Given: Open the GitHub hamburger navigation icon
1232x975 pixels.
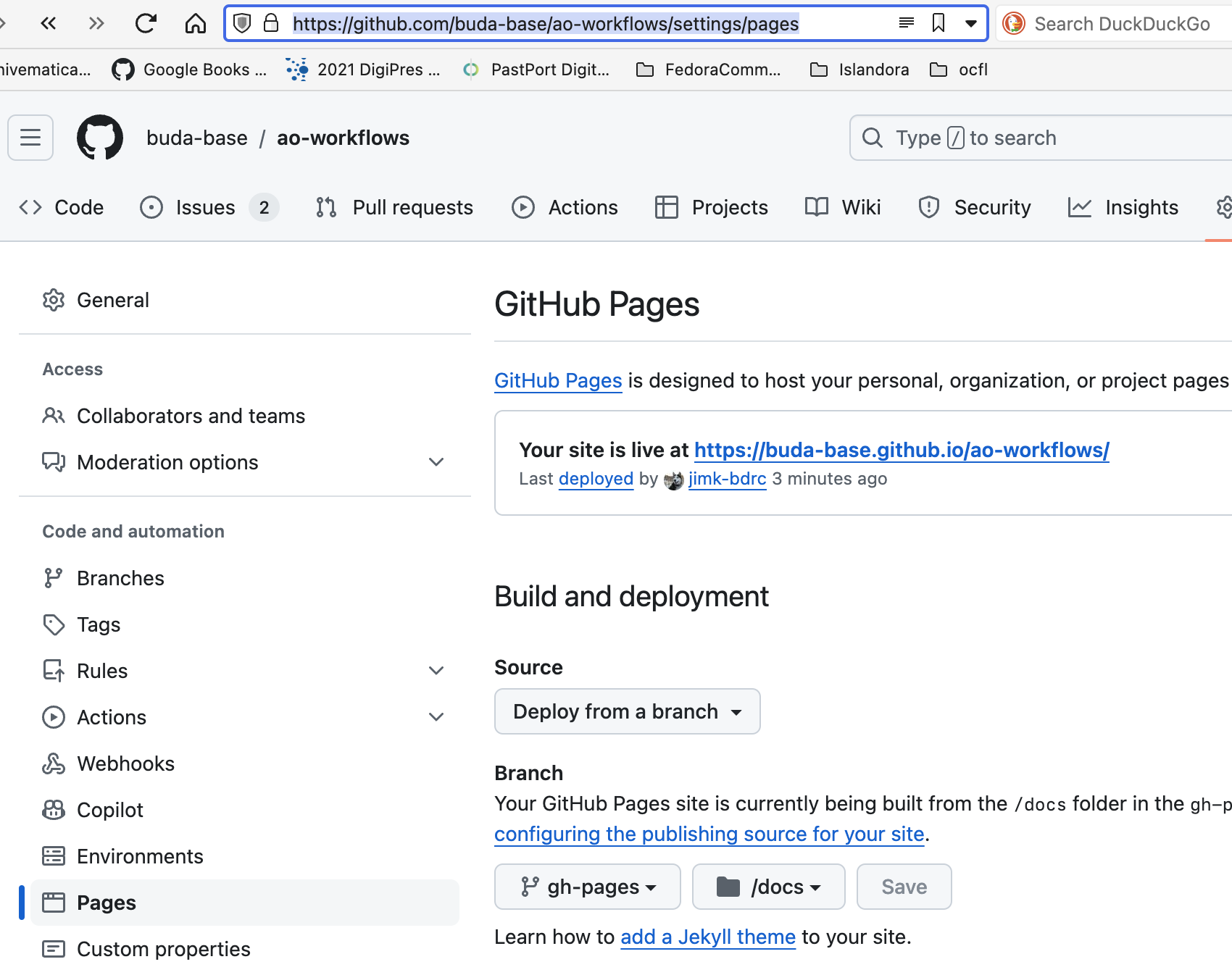Looking at the screenshot, I should point(30,138).
